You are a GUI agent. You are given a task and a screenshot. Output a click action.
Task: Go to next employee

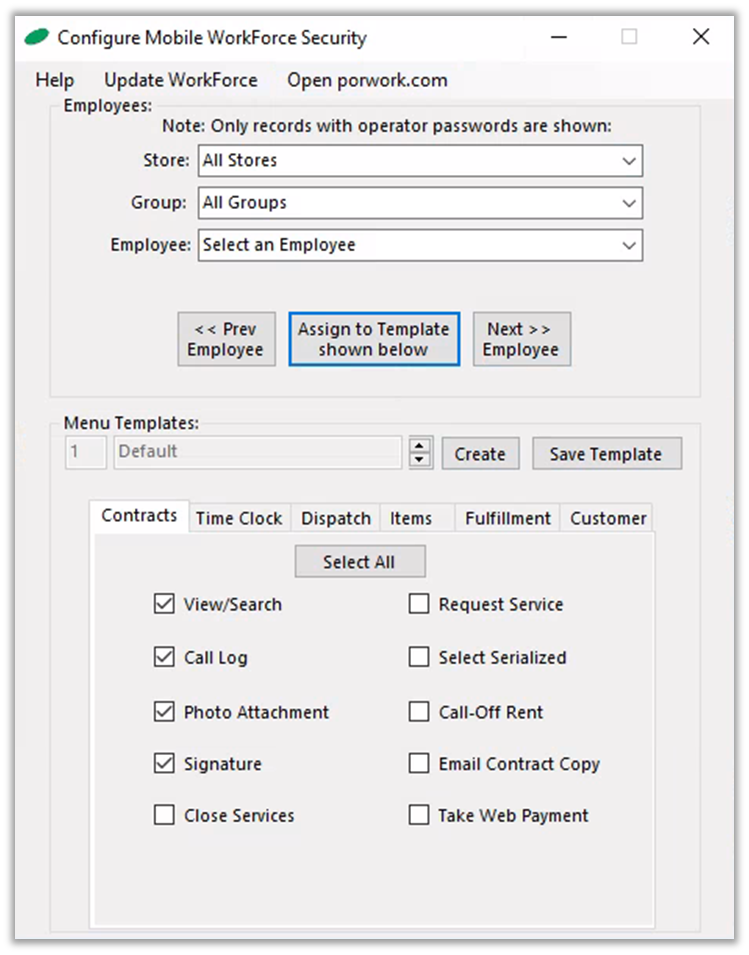(521, 339)
